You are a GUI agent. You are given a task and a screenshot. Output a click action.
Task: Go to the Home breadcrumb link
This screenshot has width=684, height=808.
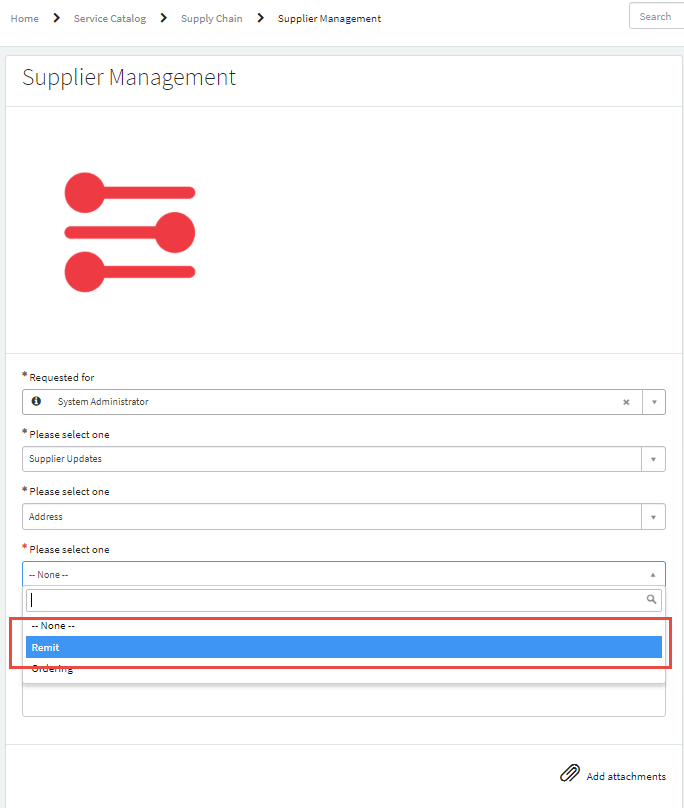[x=24, y=17]
